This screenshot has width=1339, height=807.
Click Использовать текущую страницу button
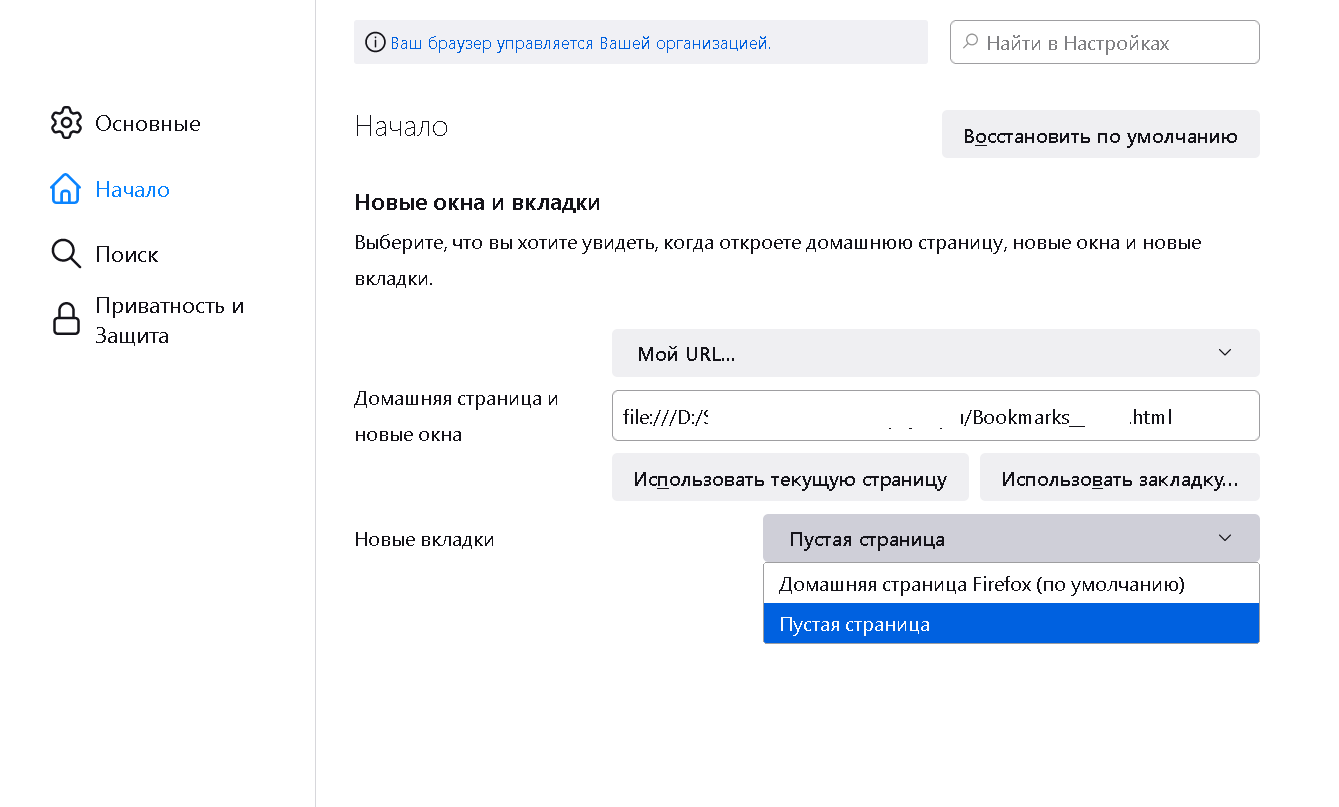tap(790, 479)
